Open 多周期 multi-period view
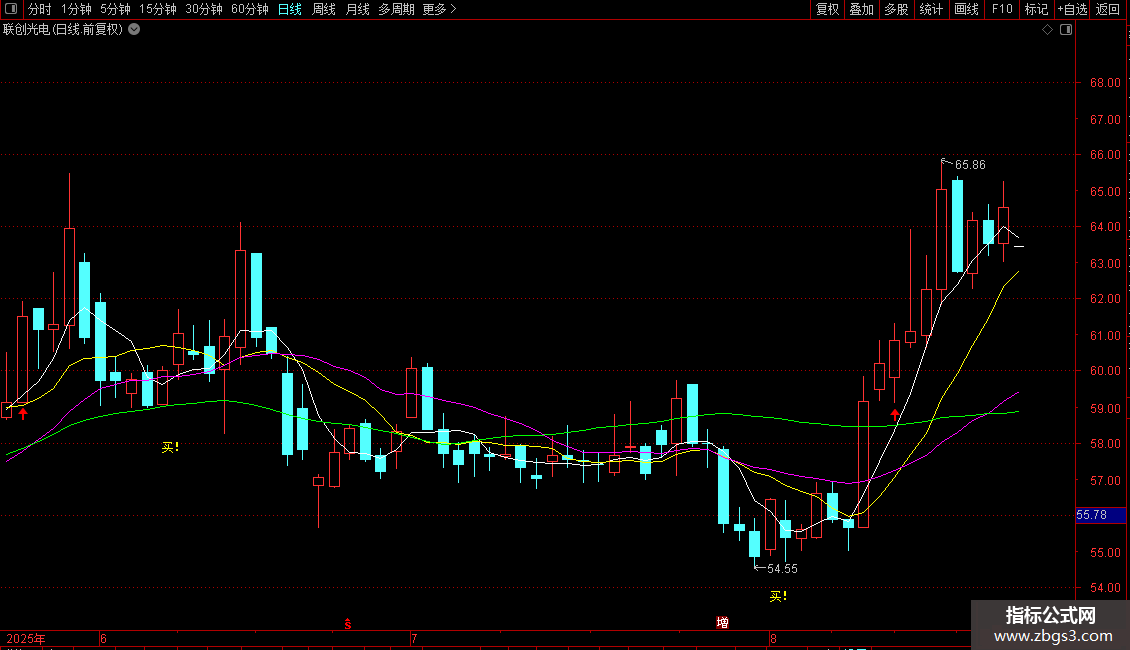The height and width of the screenshot is (650, 1130). click(396, 9)
